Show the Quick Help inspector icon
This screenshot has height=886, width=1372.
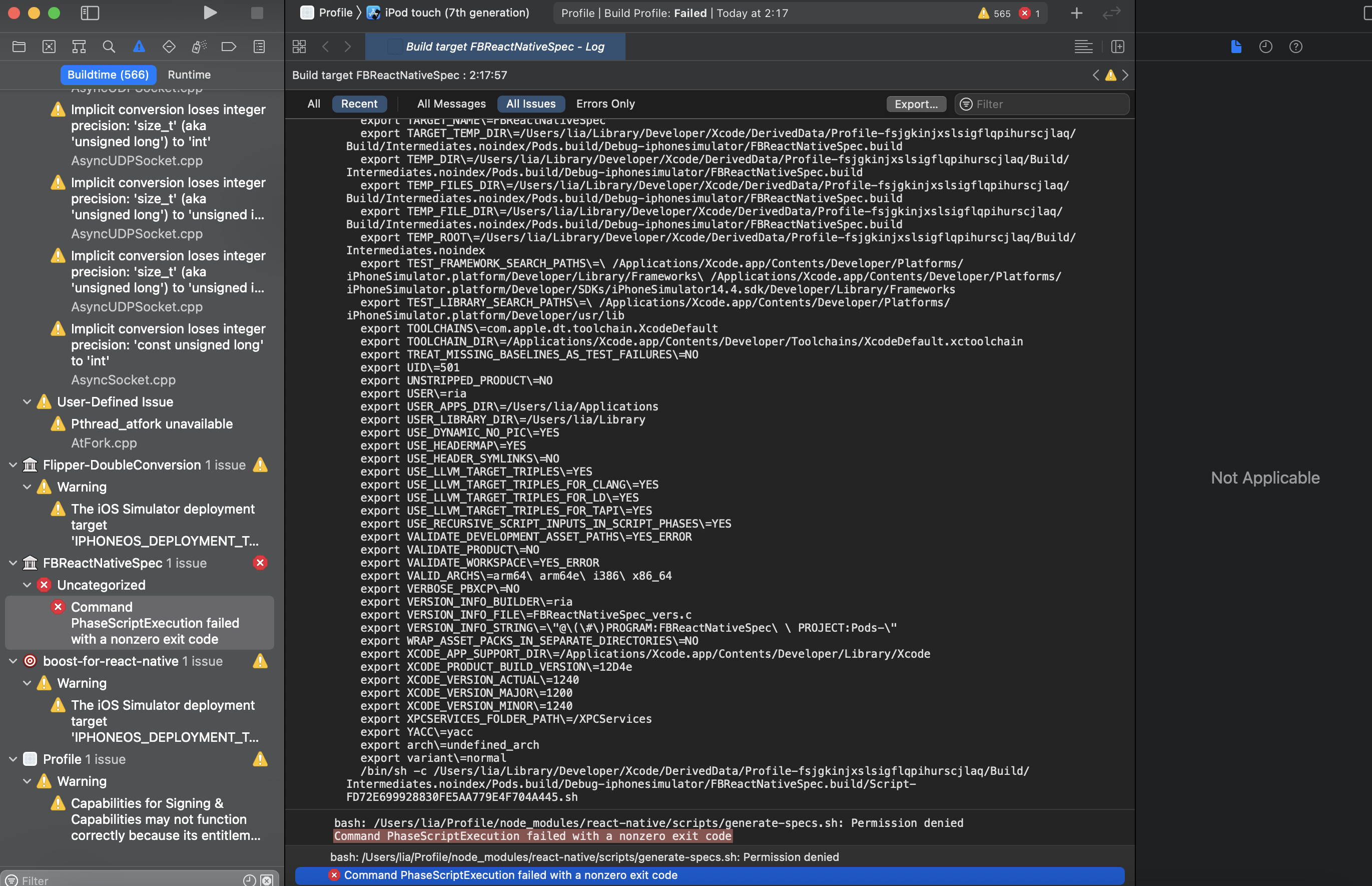tap(1295, 47)
